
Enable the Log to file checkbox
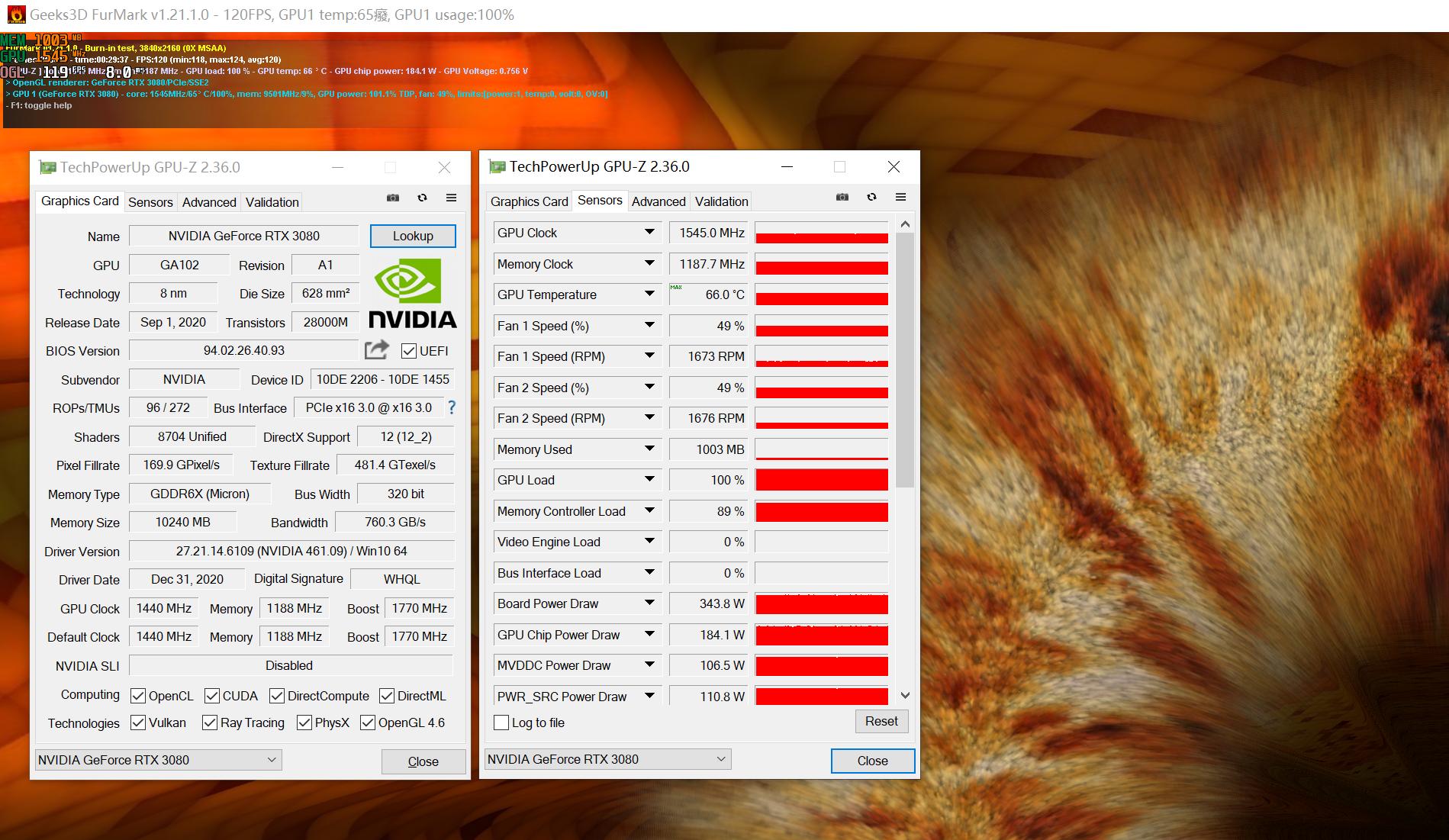(501, 723)
